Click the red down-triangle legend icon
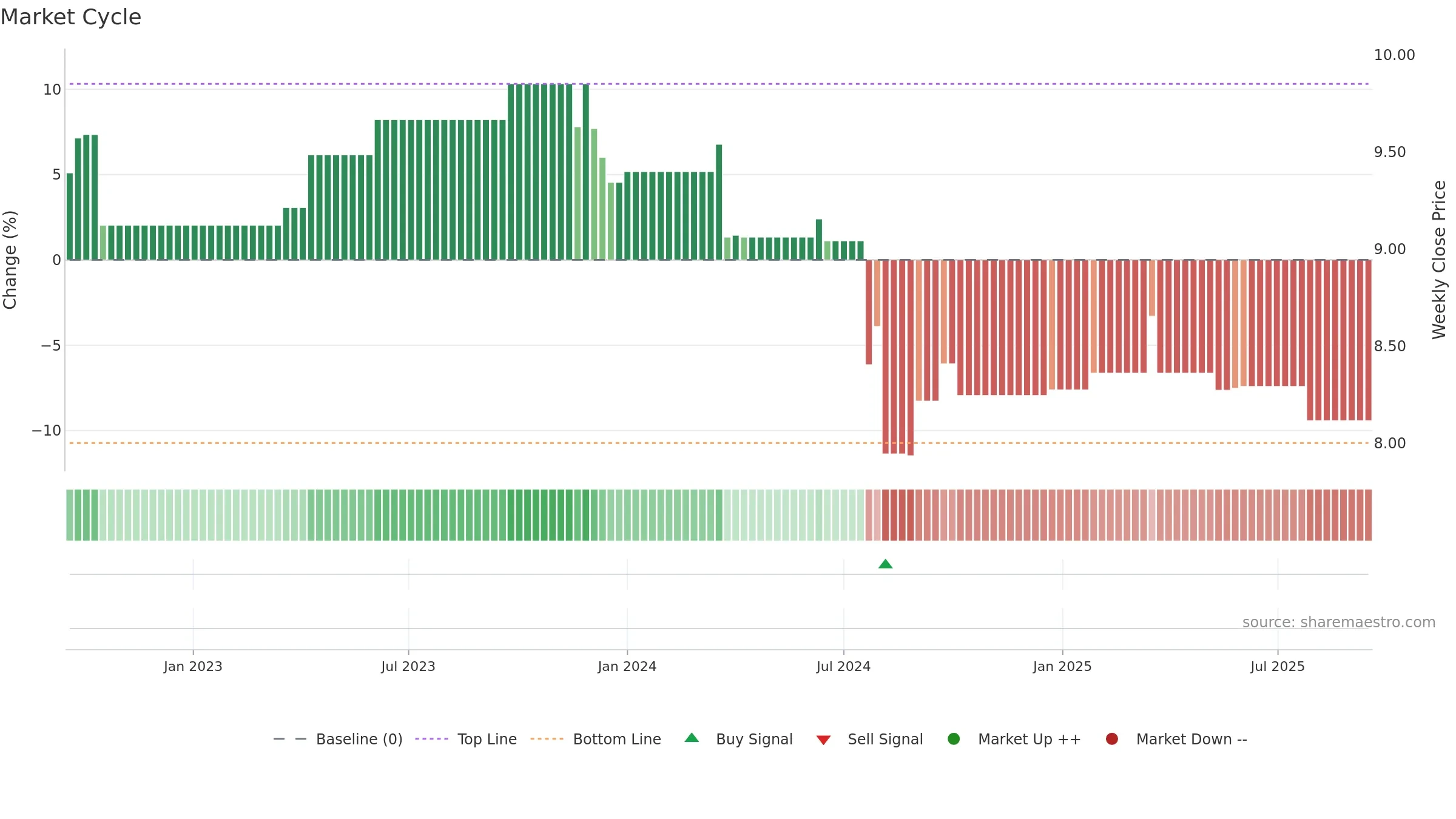Image resolution: width=1456 pixels, height=819 pixels. 823,740
